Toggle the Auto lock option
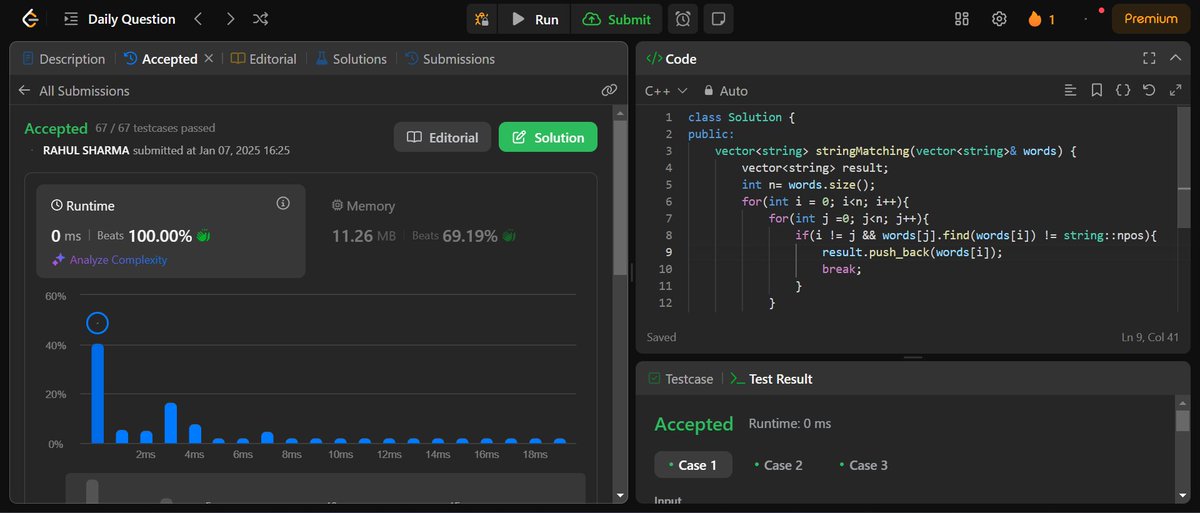 [725, 90]
